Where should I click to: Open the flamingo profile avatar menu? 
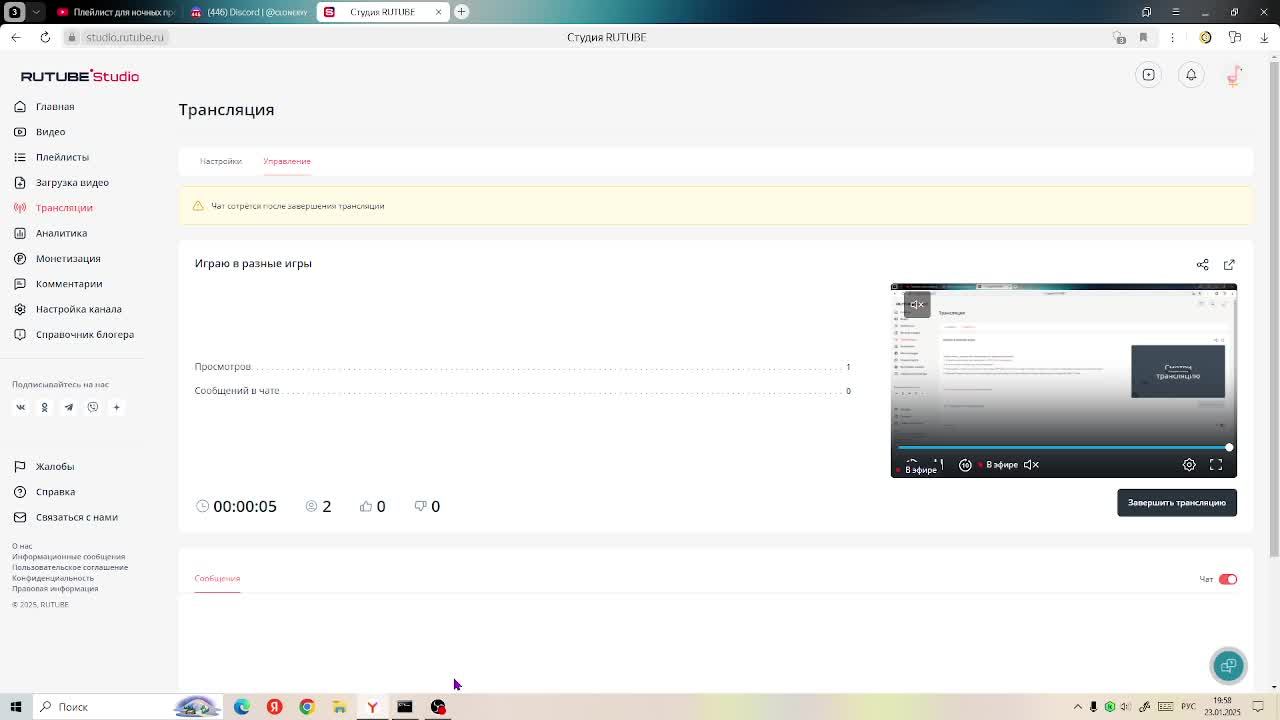coord(1234,75)
